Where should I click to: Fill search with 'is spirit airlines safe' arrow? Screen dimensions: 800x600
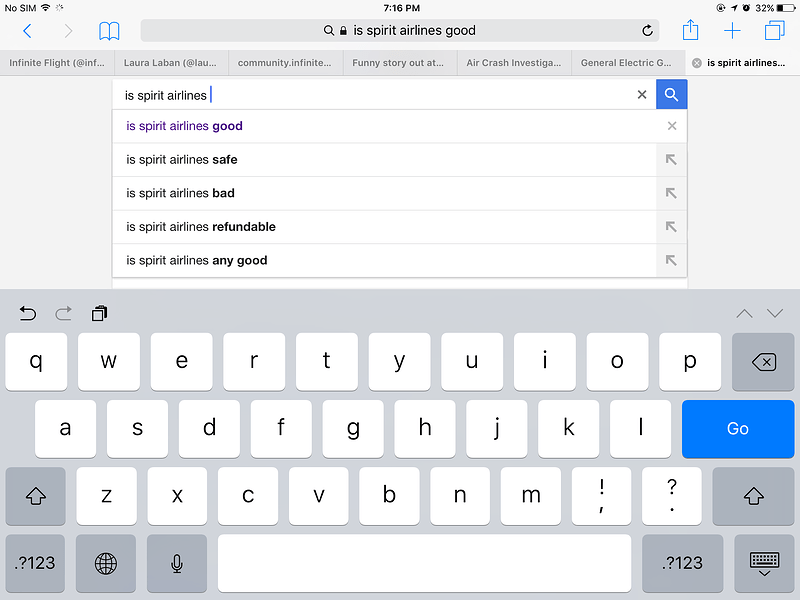(x=671, y=160)
